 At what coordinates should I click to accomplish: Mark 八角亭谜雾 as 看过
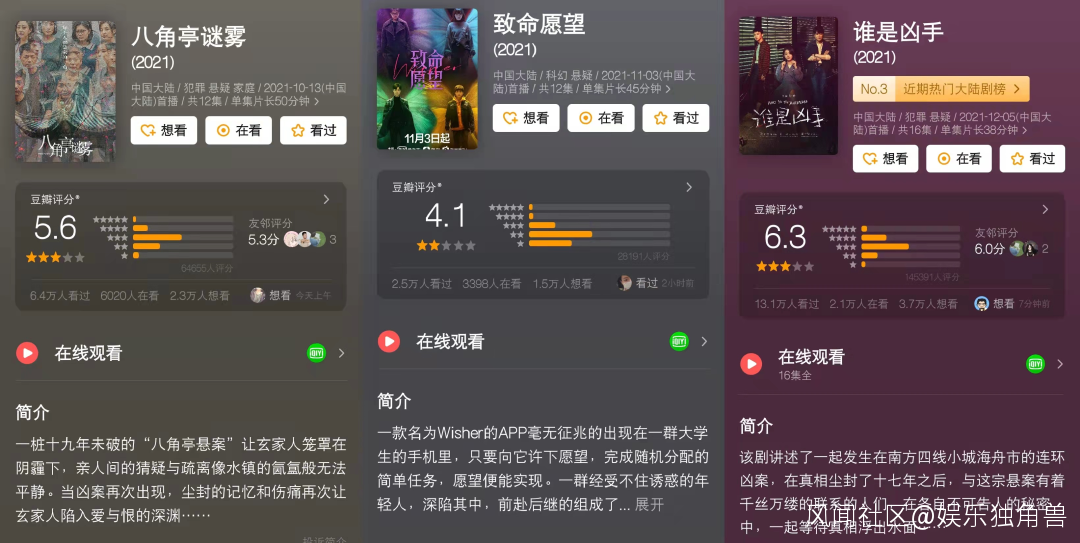coord(313,130)
